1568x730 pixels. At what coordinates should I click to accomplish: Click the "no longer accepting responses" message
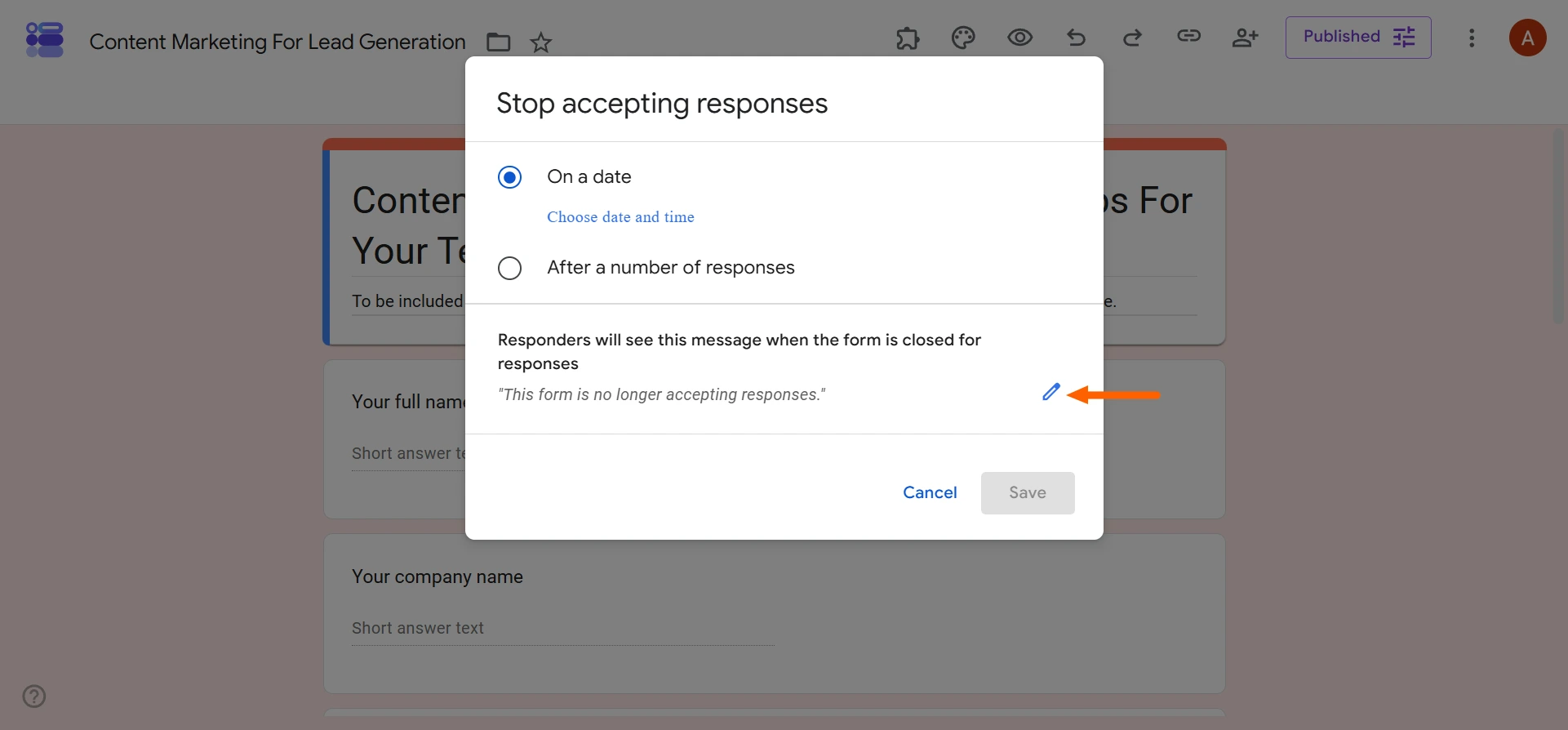point(662,395)
